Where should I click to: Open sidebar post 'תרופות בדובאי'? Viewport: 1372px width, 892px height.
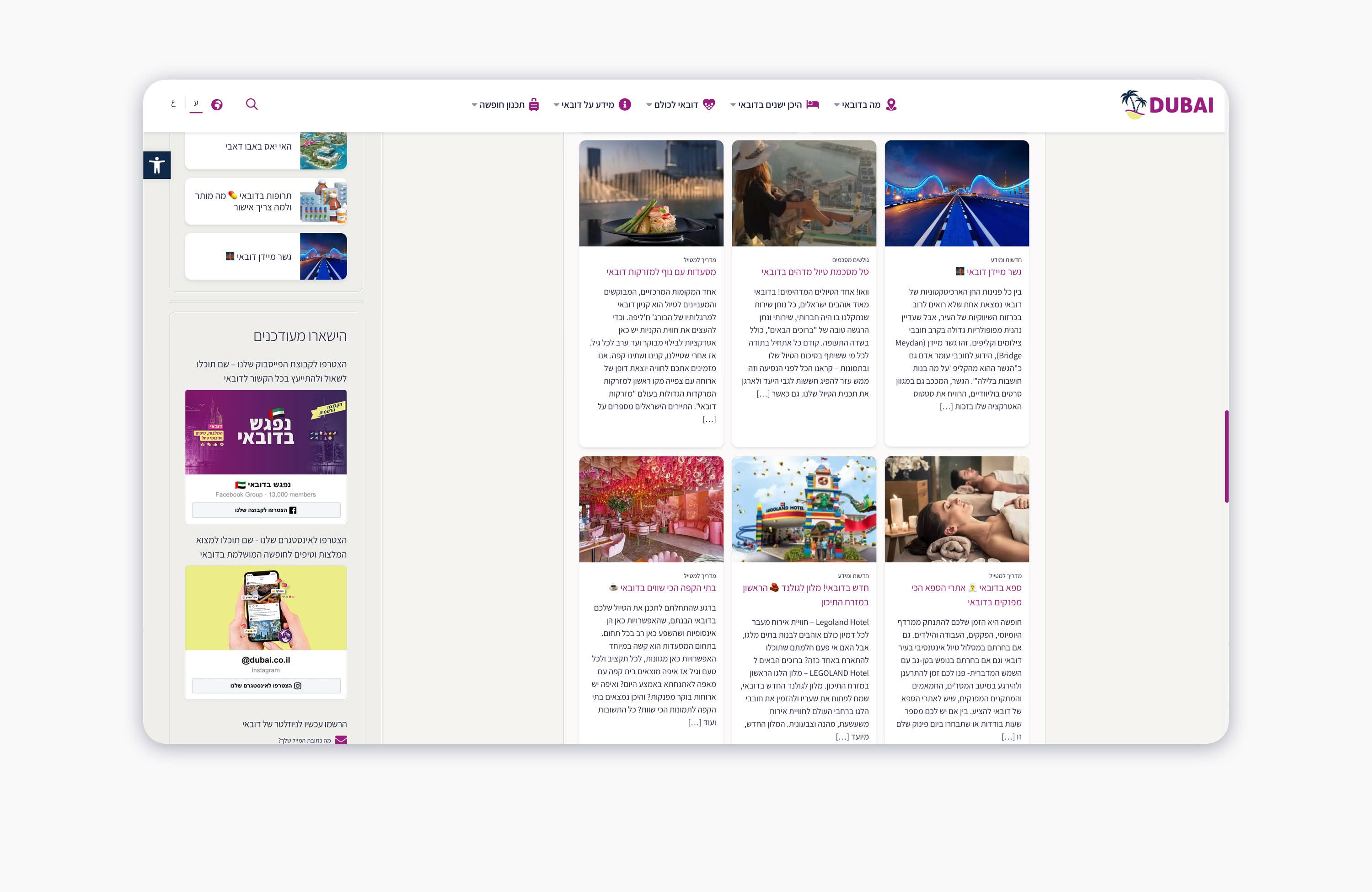[243, 201]
